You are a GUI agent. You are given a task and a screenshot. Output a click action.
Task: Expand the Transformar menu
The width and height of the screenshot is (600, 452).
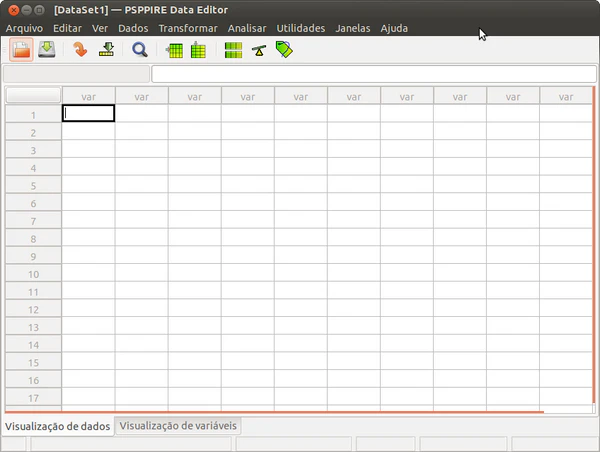188,28
